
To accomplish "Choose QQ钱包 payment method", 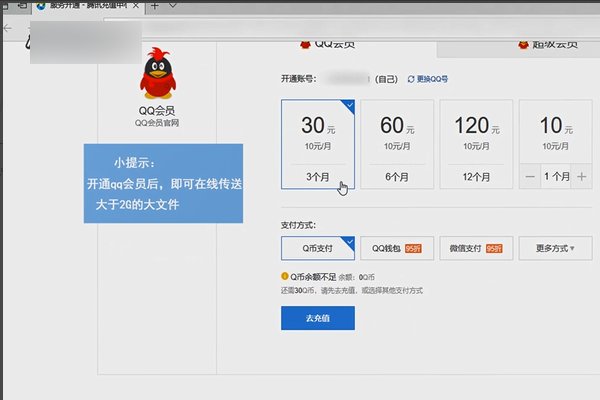I will 397,248.
